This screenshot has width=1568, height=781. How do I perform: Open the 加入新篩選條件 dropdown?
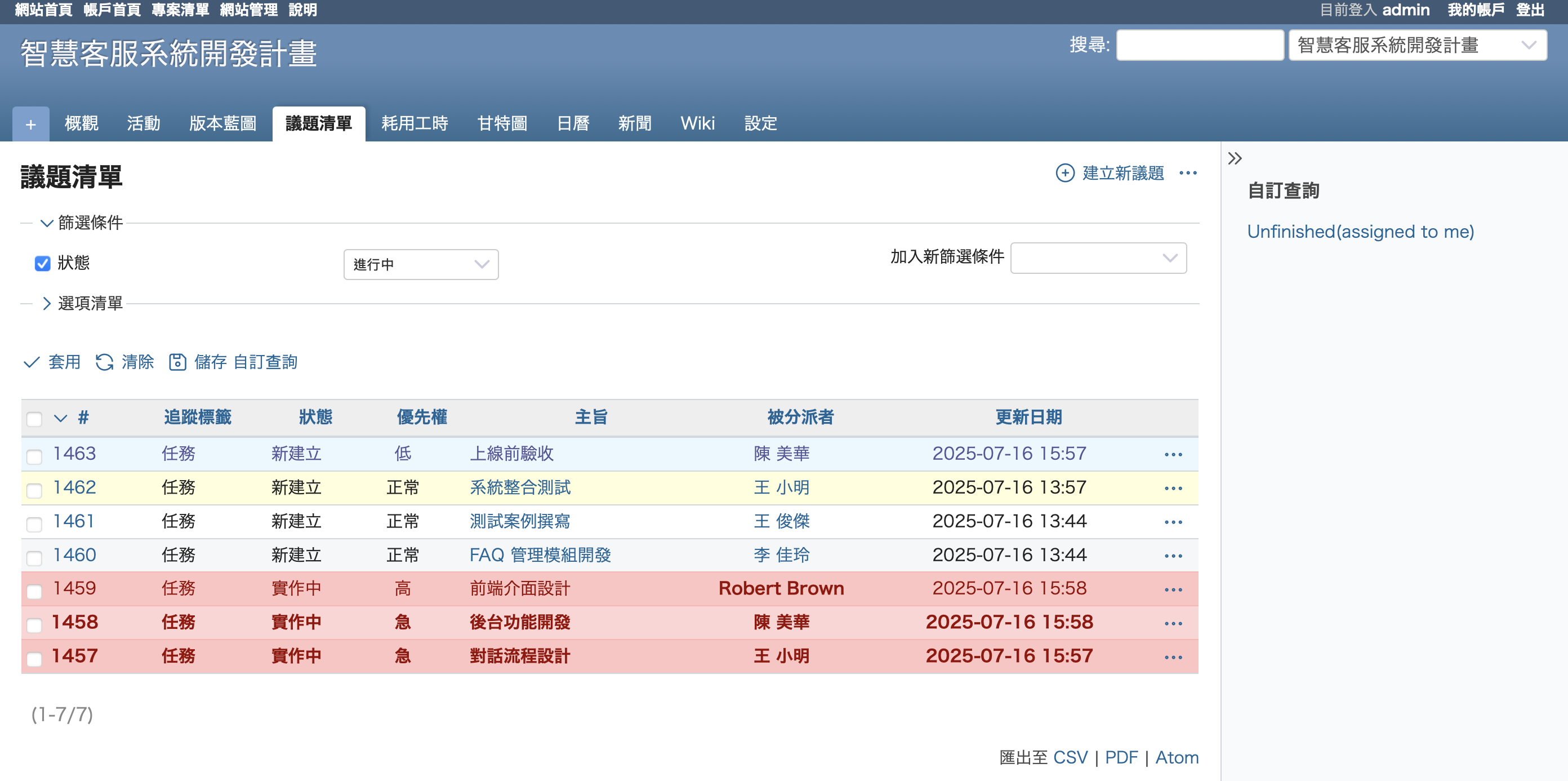[x=1098, y=258]
